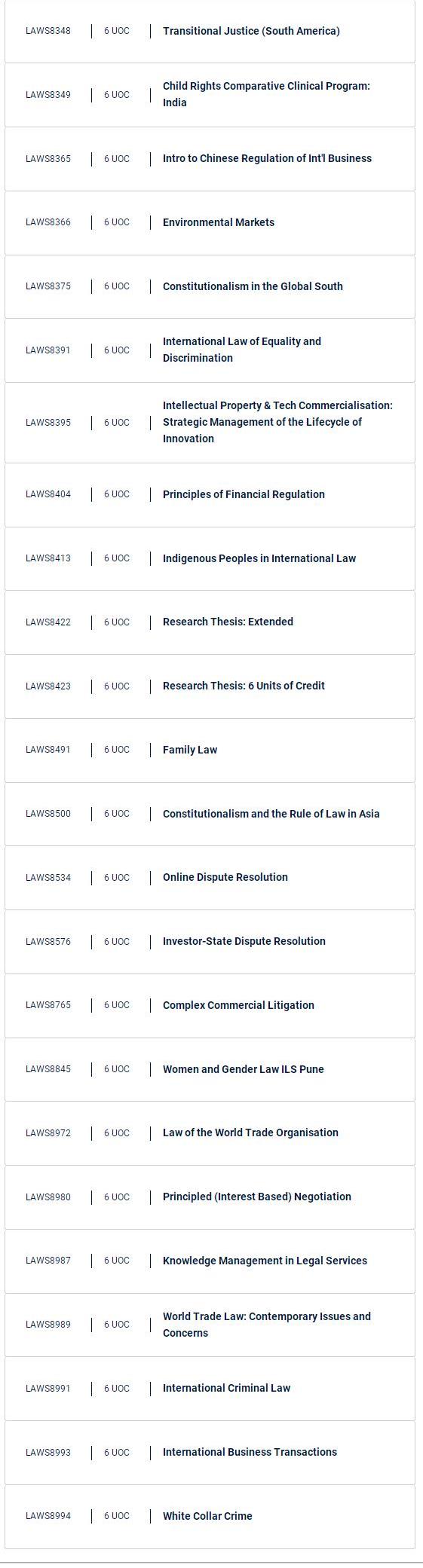Select International Law of Equality and Discrimination
This screenshot has width=423, height=1568.
pos(210,350)
